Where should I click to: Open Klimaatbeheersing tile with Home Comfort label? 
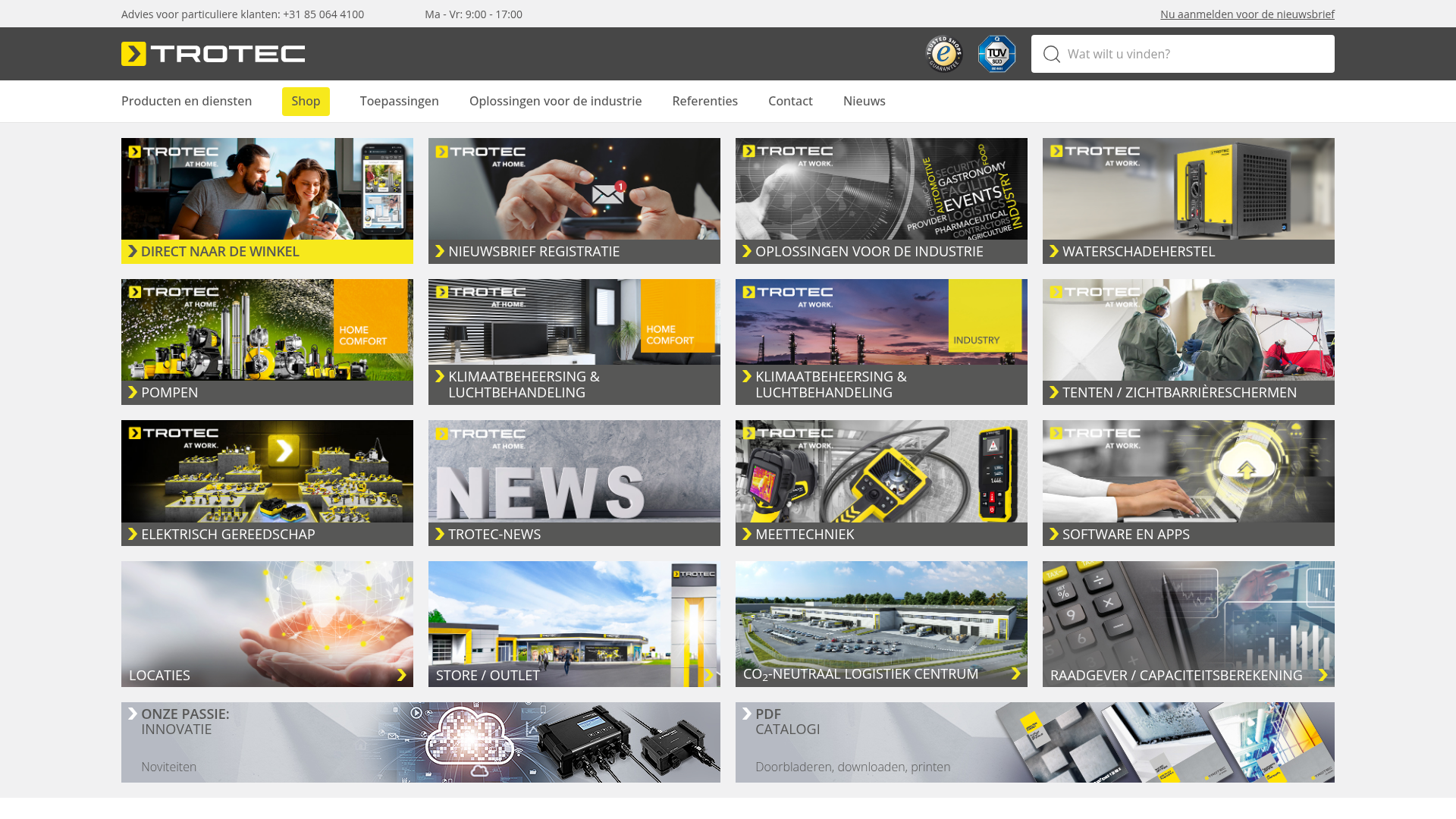tap(574, 342)
